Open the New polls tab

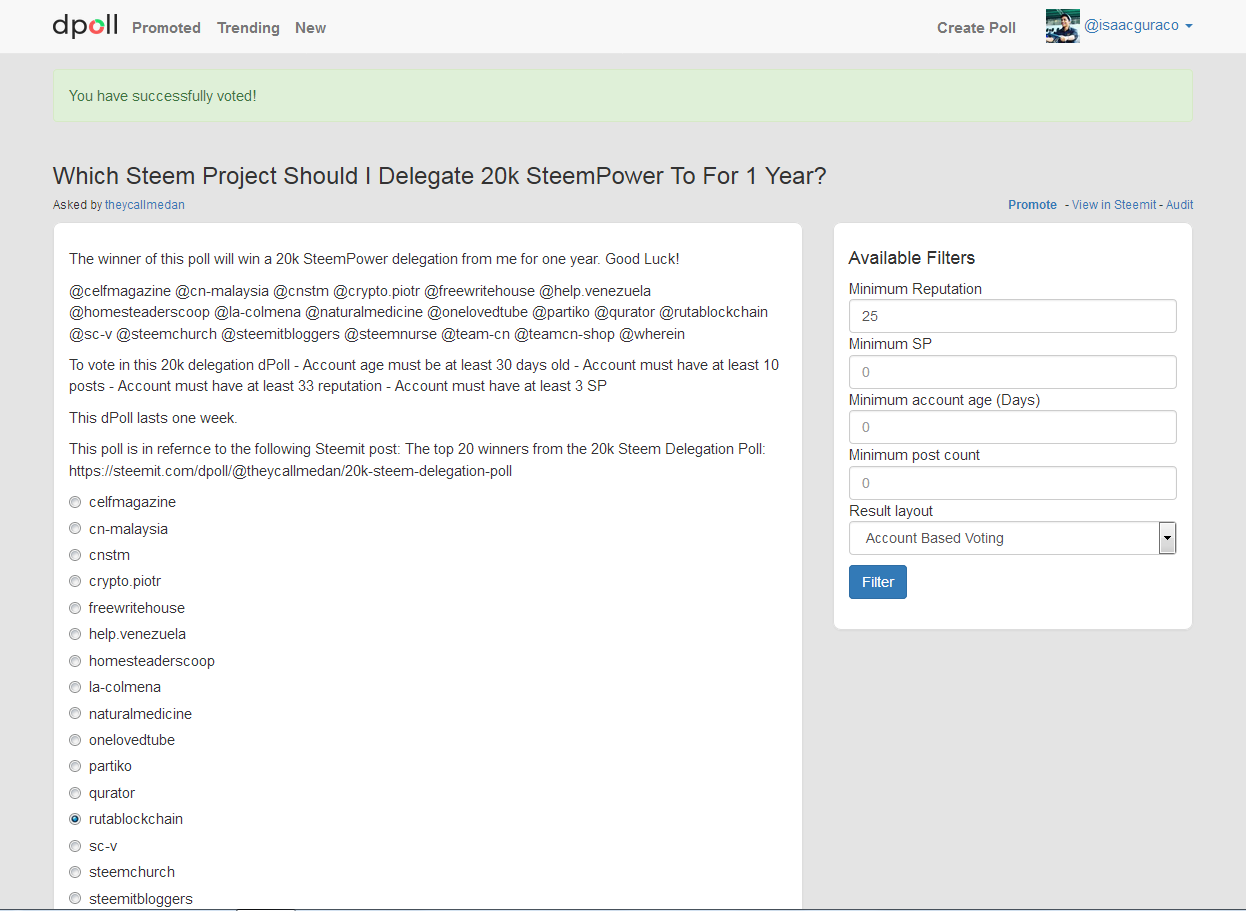pos(310,28)
